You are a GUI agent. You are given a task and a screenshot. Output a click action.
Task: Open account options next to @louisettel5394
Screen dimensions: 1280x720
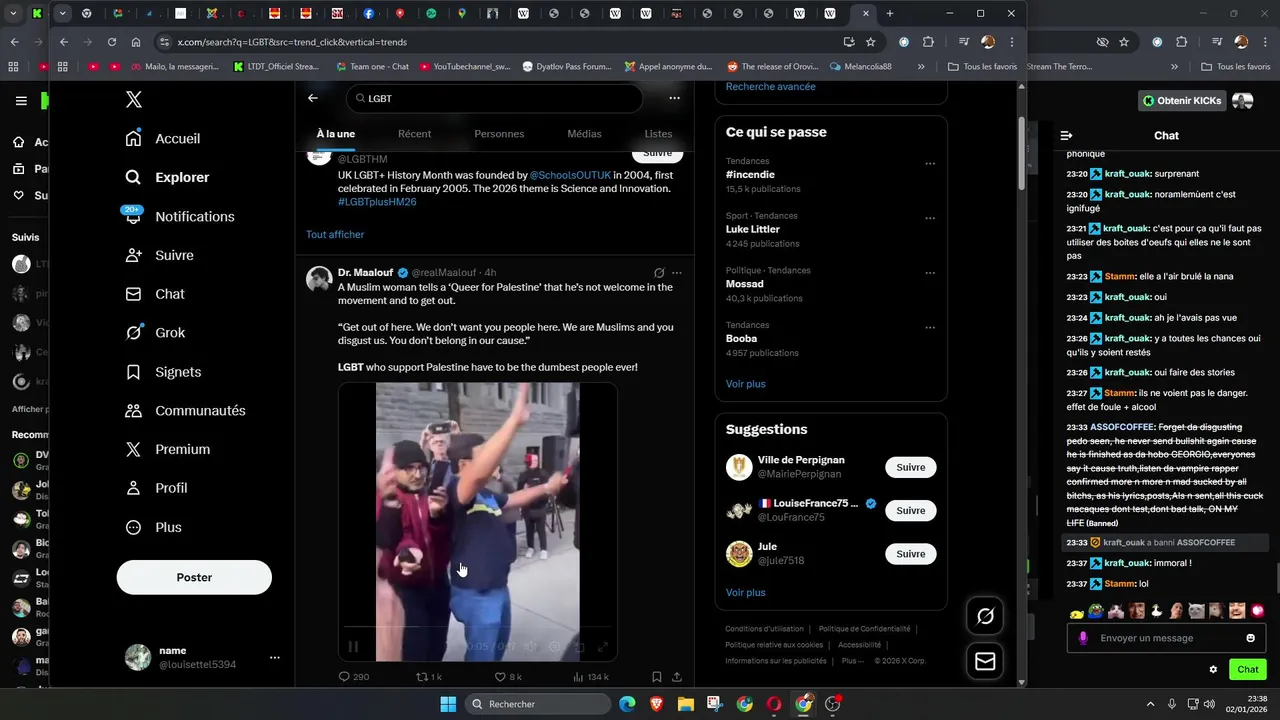pyautogui.click(x=274, y=657)
